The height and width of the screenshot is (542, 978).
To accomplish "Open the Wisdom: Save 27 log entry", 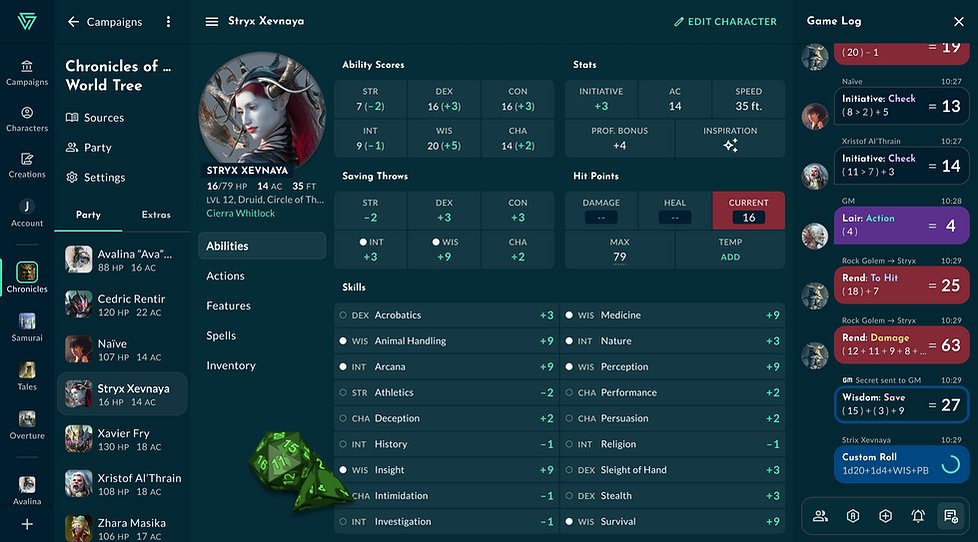I will pos(901,404).
